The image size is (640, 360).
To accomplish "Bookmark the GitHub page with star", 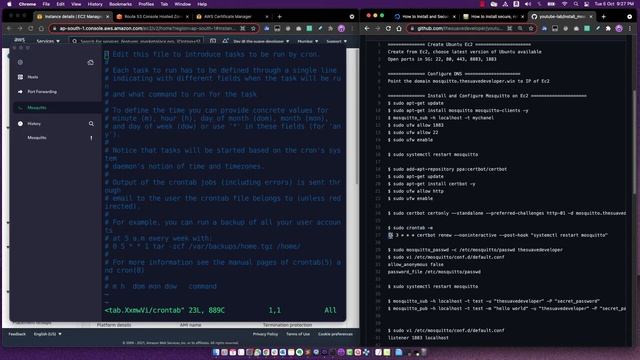I will [531, 29].
